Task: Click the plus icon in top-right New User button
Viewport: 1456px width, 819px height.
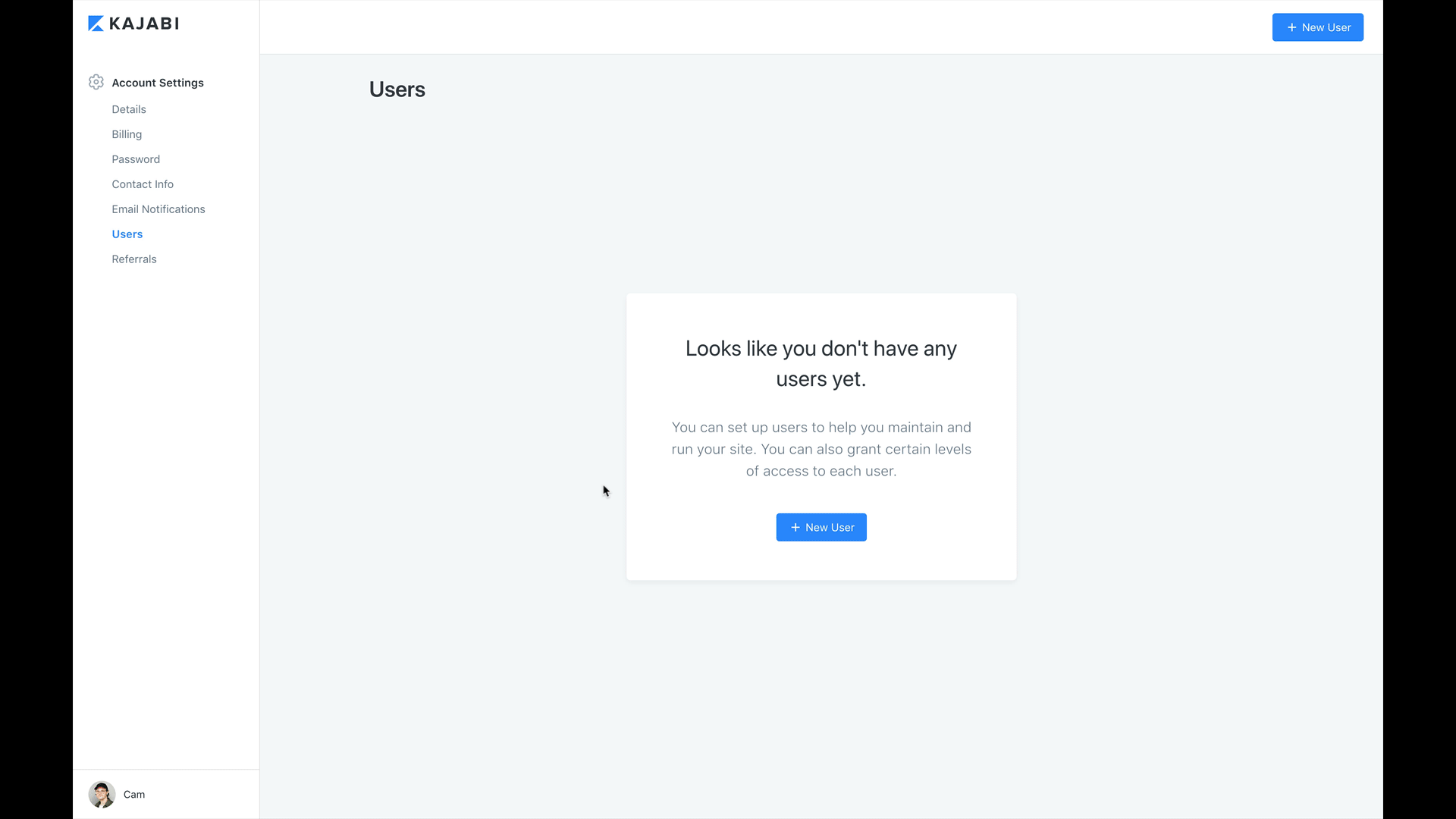Action: coord(1291,27)
